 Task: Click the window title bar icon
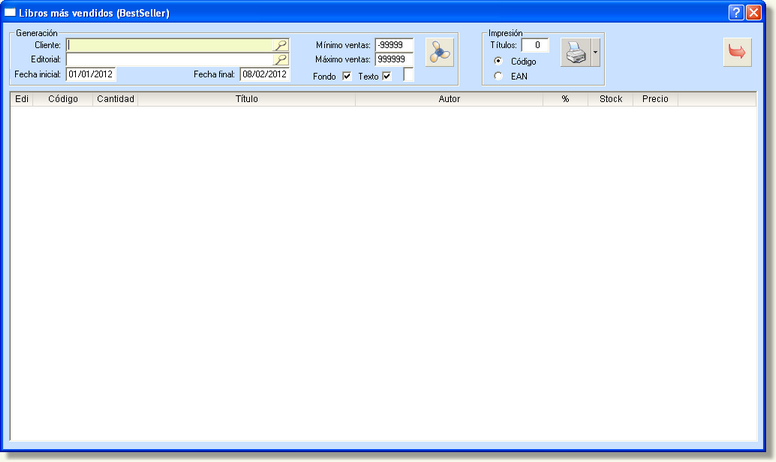tap(10, 12)
